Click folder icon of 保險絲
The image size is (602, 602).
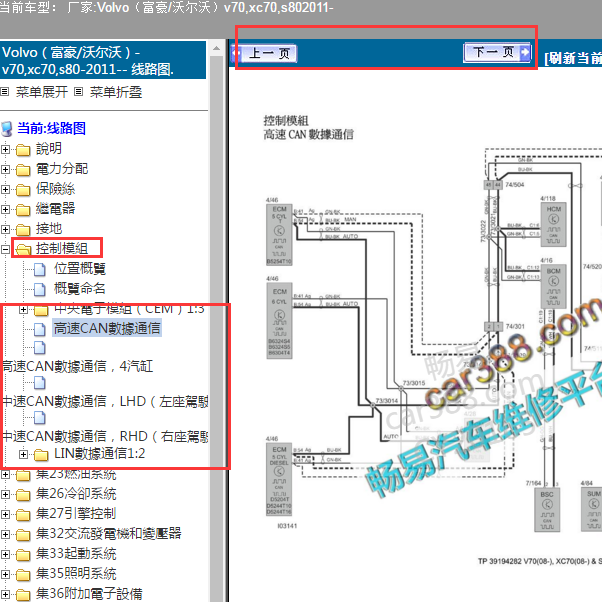click(23, 190)
